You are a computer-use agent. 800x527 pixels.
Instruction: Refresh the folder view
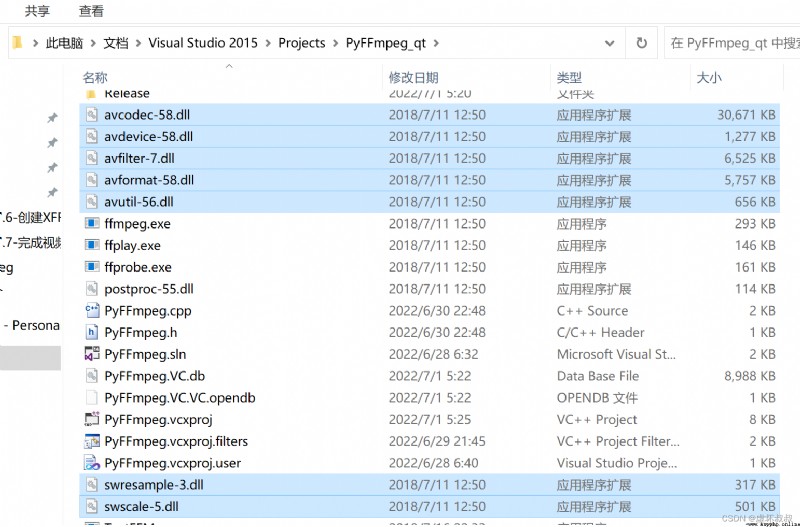click(x=641, y=43)
